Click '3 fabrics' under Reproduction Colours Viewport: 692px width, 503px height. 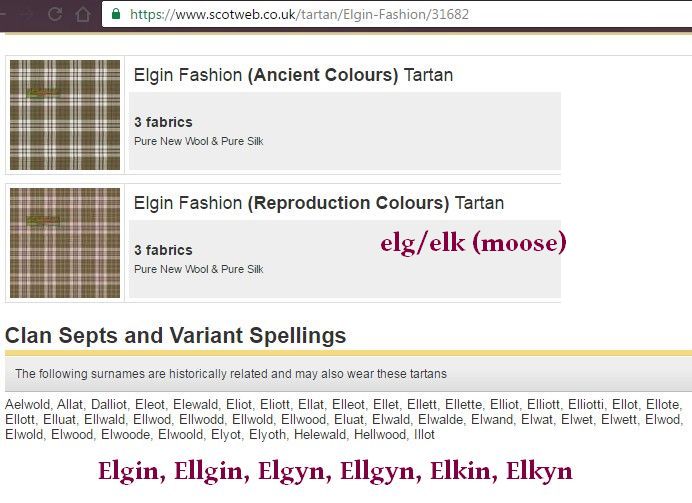pyautogui.click(x=163, y=250)
